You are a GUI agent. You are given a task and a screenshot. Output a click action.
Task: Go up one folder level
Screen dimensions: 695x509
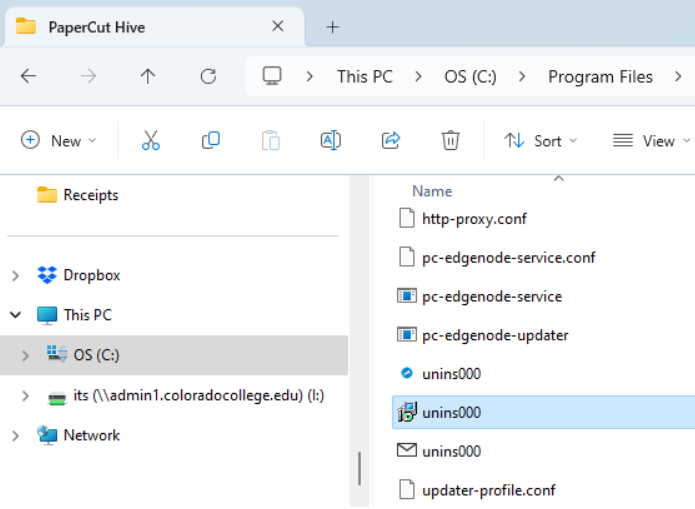(148, 76)
